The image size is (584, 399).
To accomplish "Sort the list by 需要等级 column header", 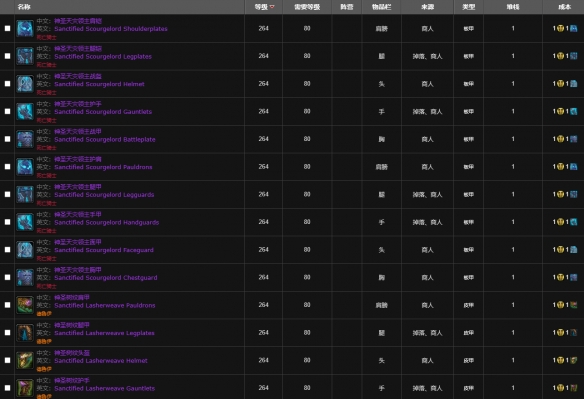I will (307, 7).
